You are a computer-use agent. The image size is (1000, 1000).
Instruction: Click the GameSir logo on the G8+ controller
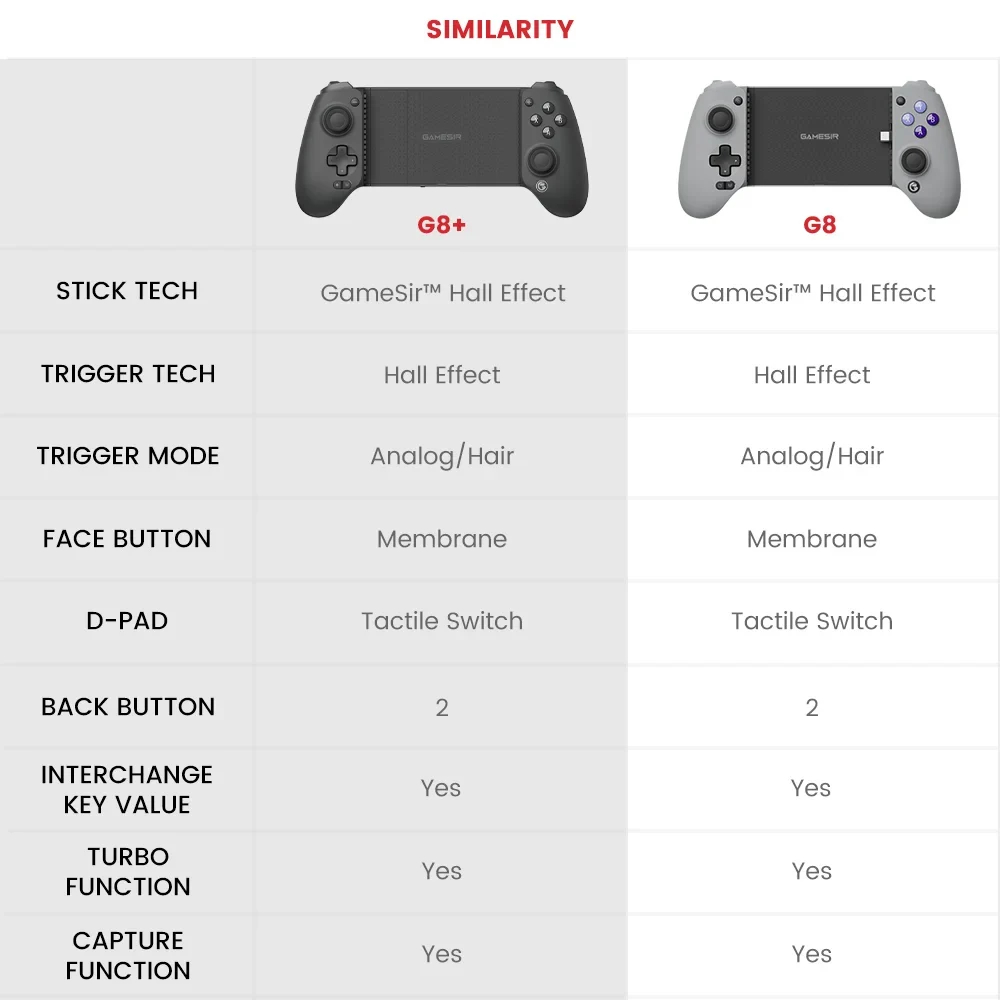(440, 137)
